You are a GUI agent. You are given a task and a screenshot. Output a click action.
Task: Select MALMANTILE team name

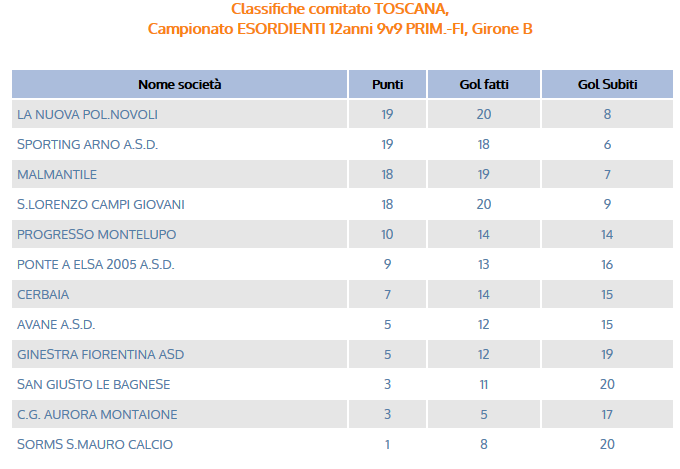tap(57, 174)
